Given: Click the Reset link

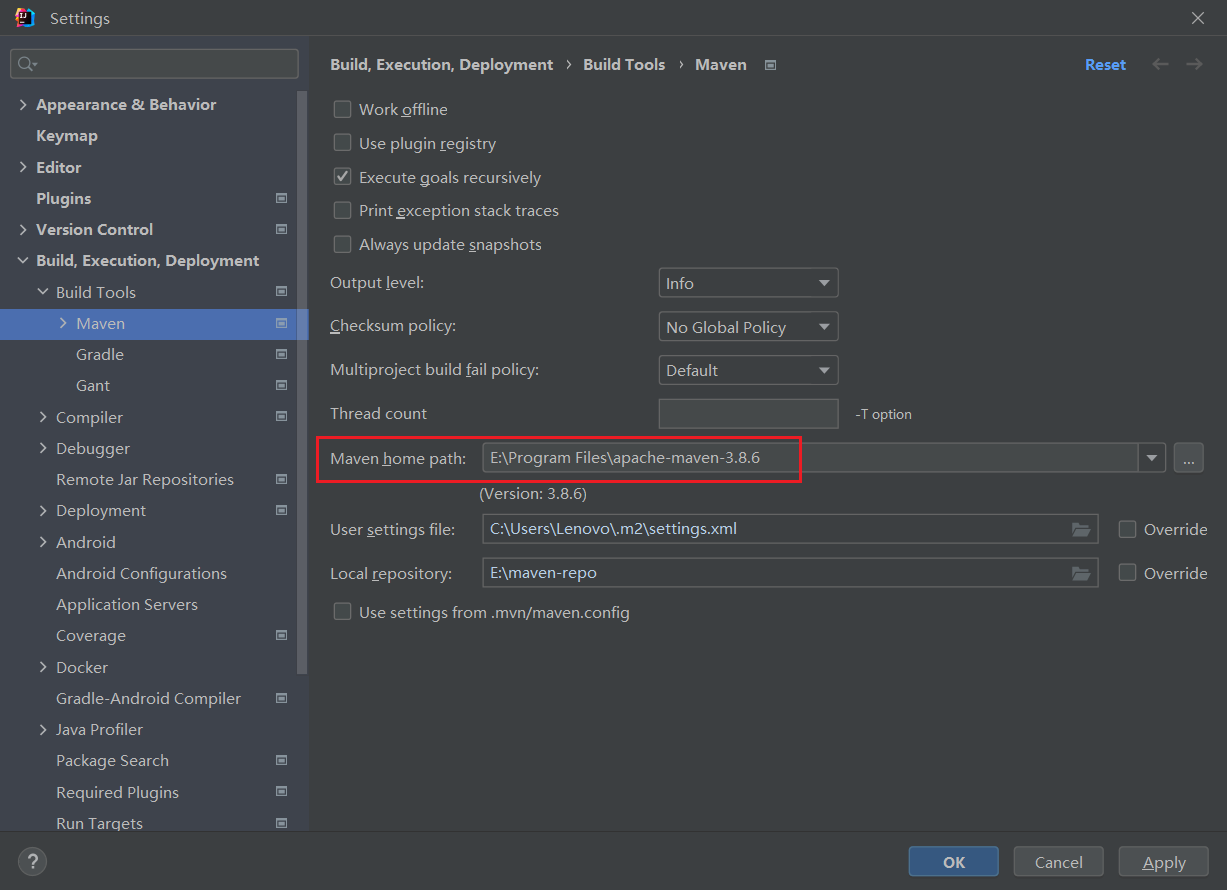Looking at the screenshot, I should [x=1105, y=64].
